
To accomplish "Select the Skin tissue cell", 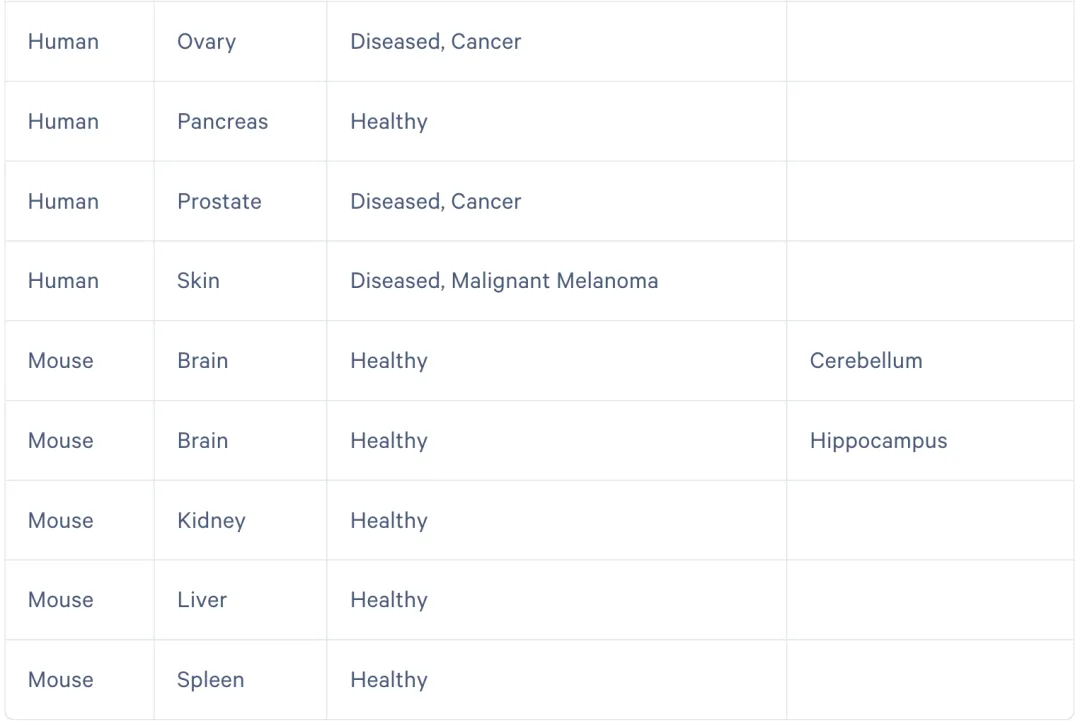I will (198, 281).
